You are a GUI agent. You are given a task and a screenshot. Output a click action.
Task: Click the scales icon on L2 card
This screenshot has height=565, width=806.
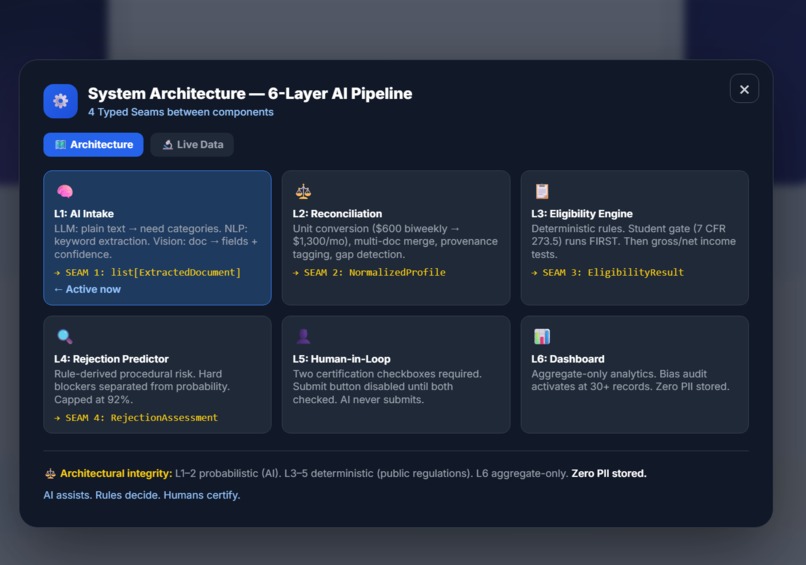coord(303,191)
